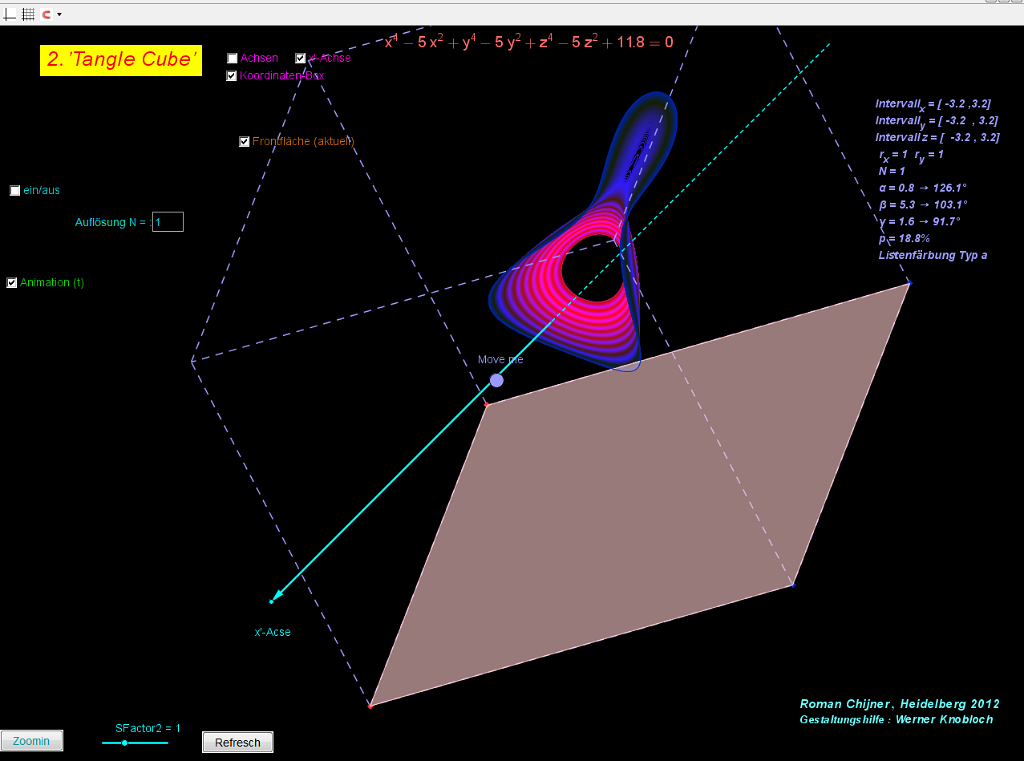
Task: Click the 'Move me' draggable point
Action: tap(496, 380)
